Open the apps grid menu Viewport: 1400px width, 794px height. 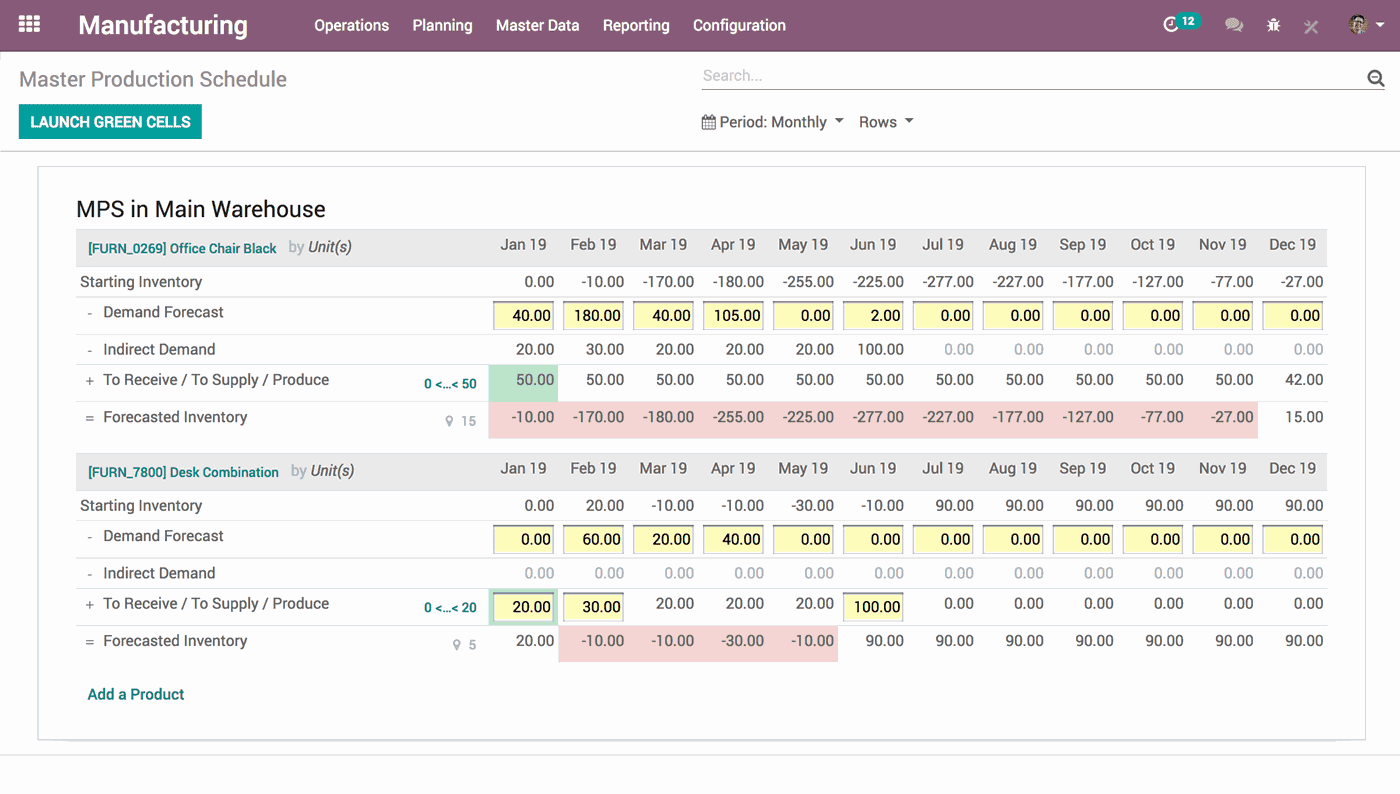click(27, 23)
